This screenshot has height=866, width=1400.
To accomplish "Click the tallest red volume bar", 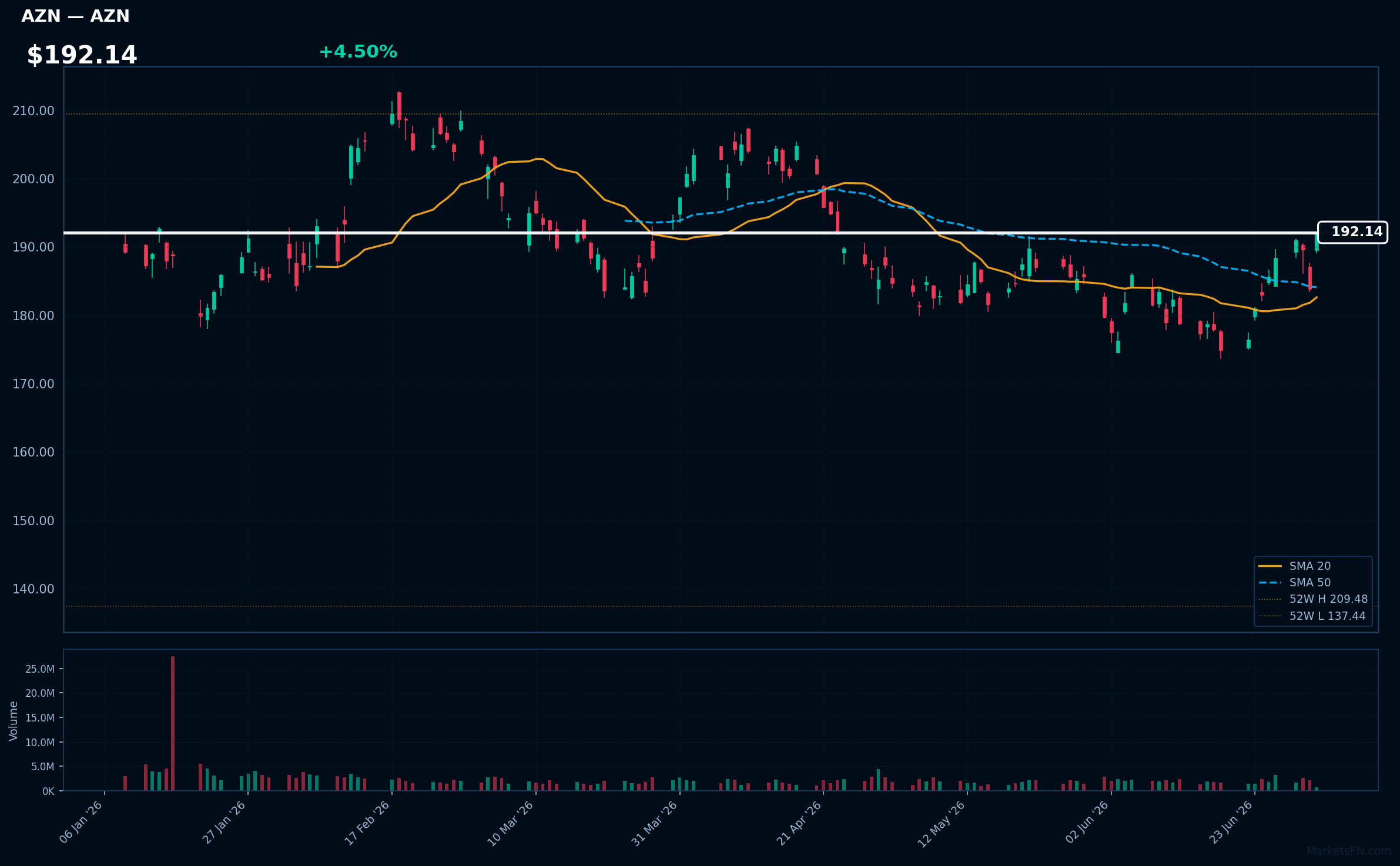I will [x=173, y=723].
